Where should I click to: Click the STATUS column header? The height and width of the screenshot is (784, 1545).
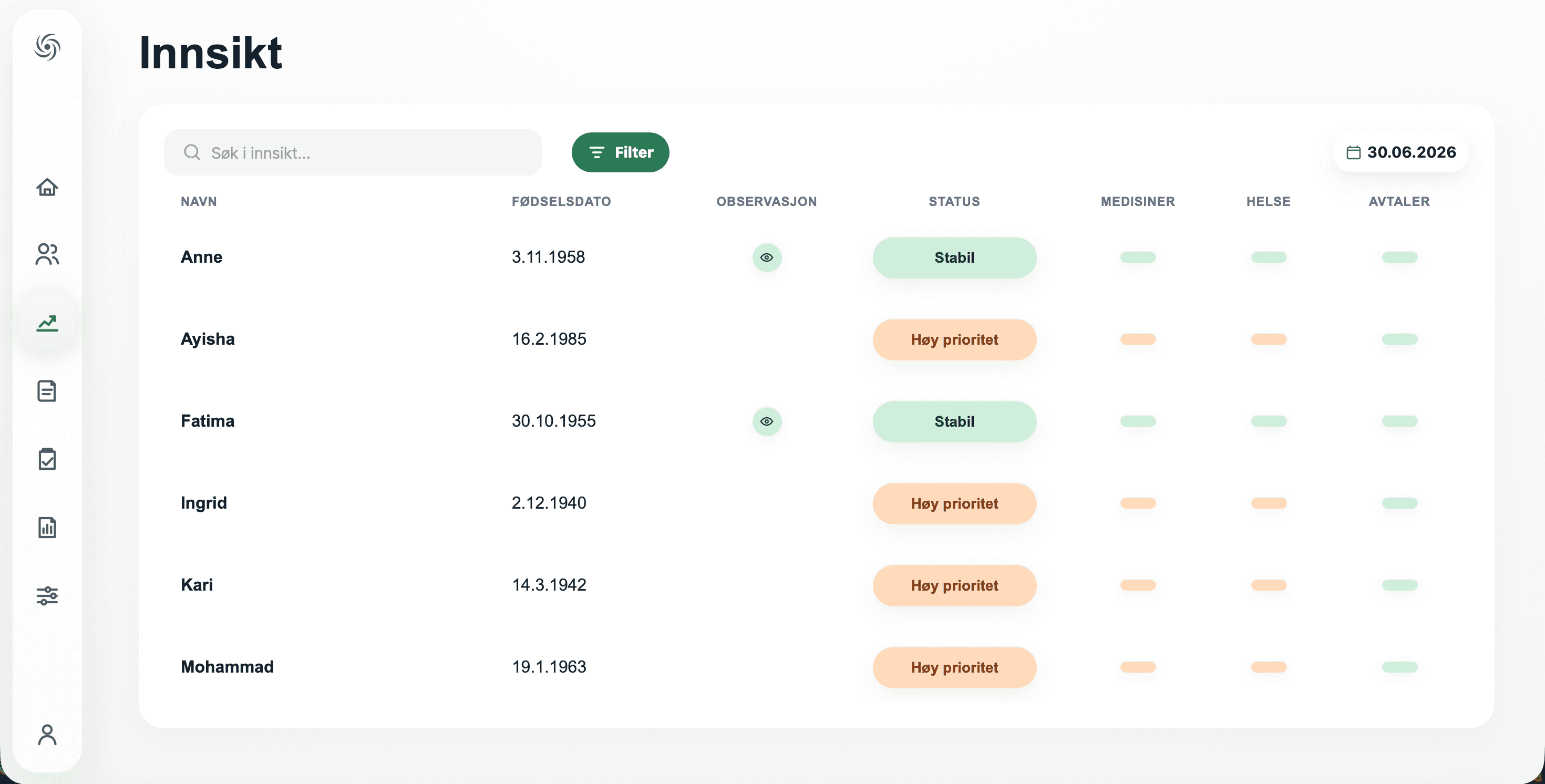point(954,202)
